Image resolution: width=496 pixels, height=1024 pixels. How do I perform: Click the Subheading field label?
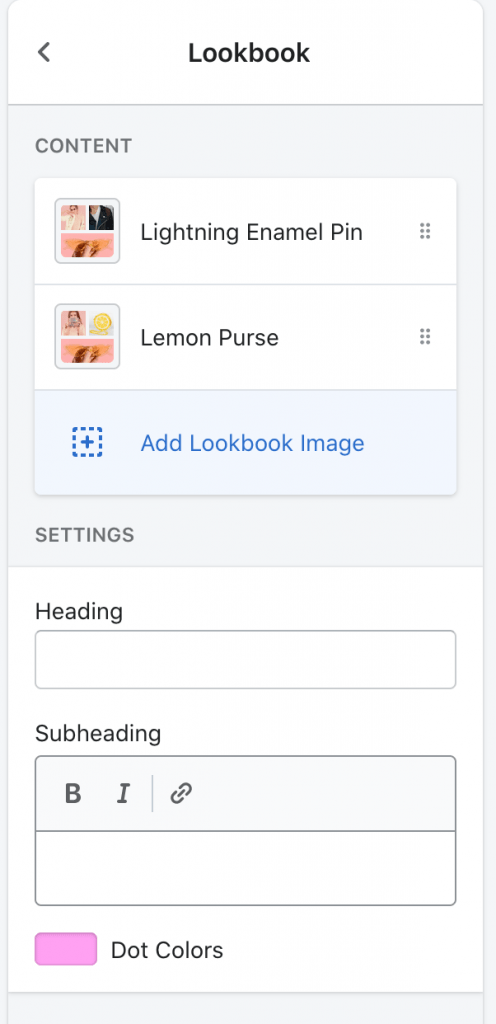(x=98, y=733)
